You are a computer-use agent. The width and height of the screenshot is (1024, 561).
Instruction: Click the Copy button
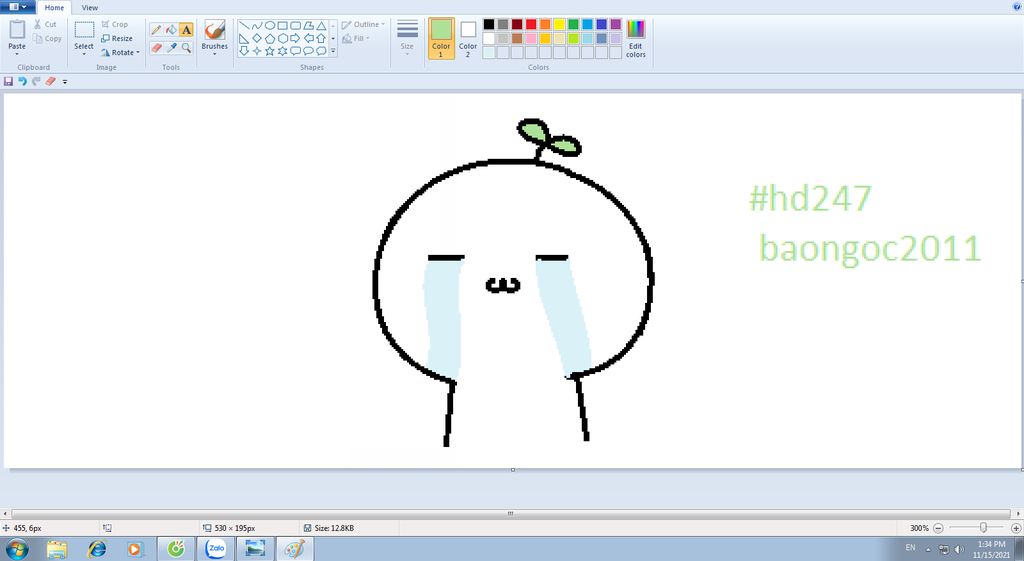47,39
